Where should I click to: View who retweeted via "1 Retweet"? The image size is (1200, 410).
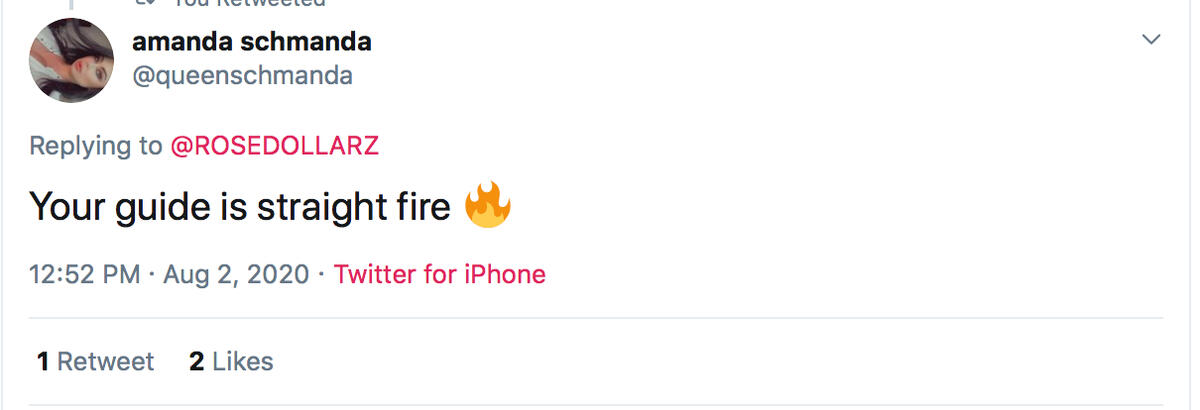(x=95, y=361)
